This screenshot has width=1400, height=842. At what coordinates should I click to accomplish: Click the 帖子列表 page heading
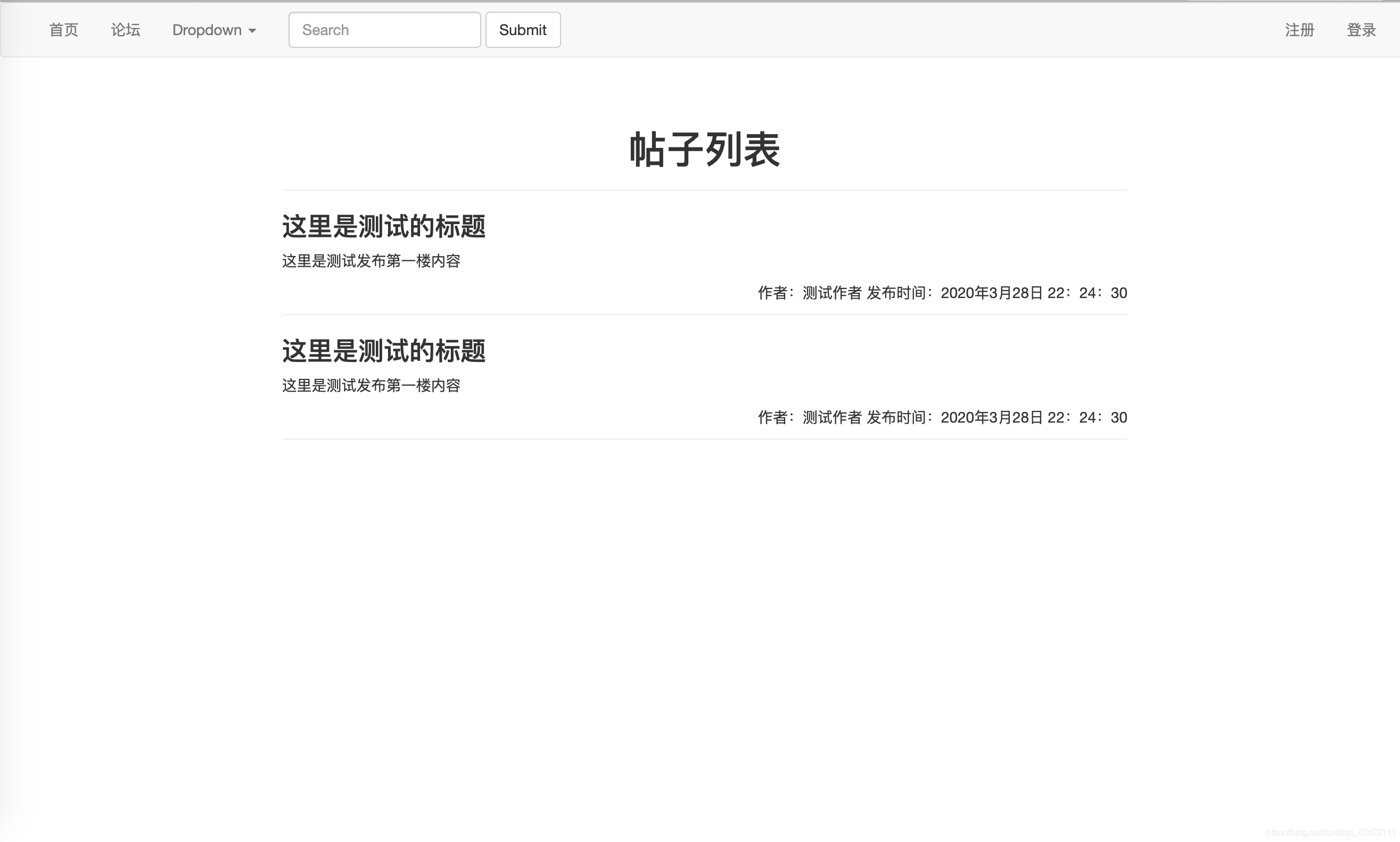pos(704,149)
